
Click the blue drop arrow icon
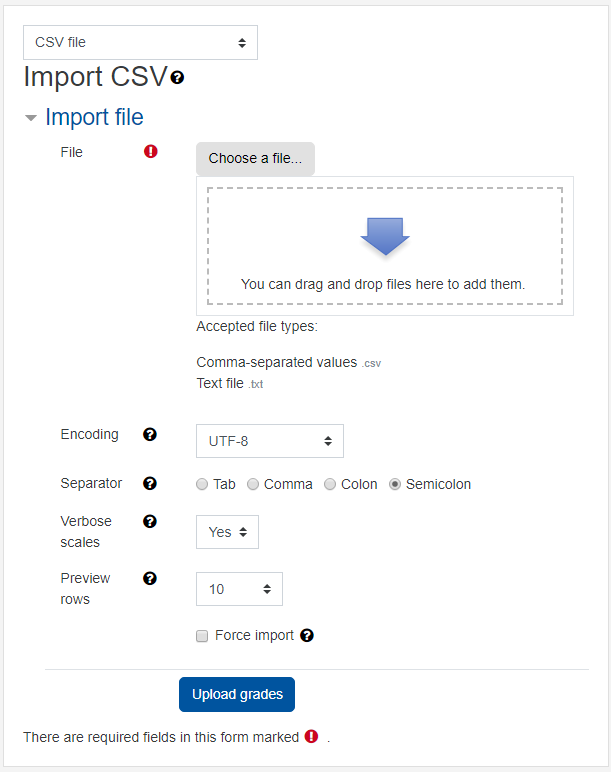[385, 236]
